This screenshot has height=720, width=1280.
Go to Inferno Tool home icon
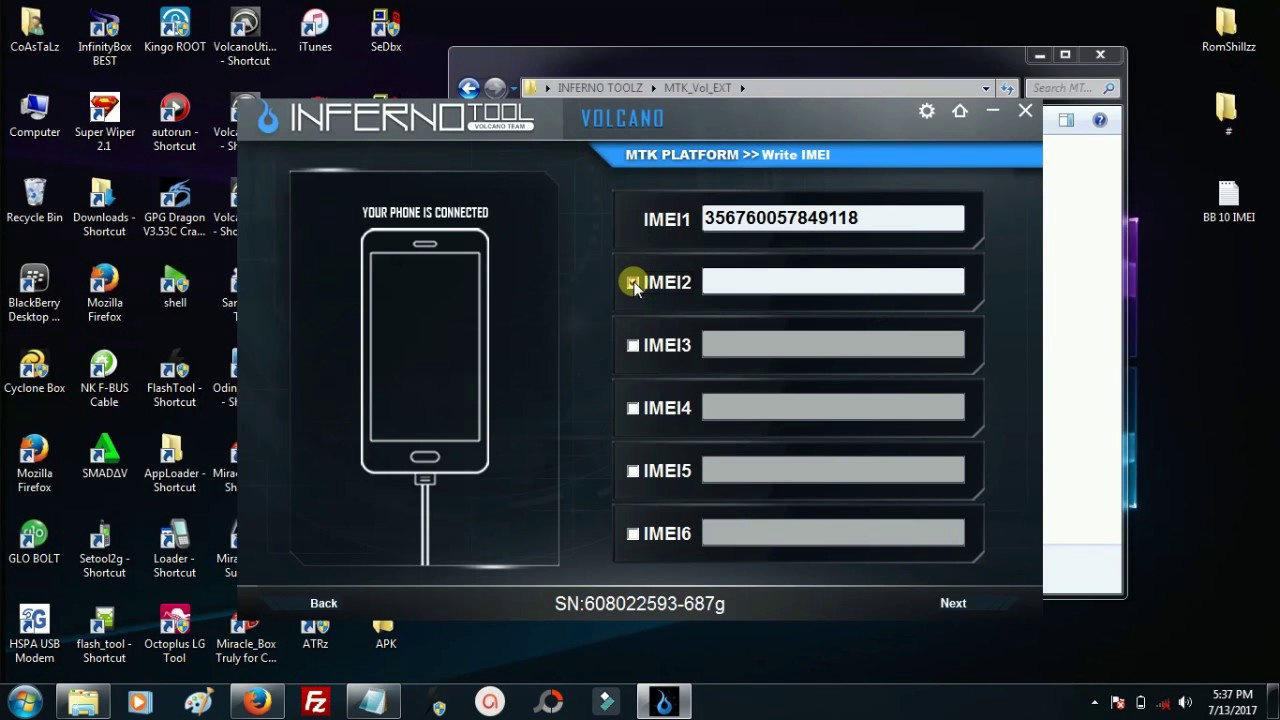pos(960,111)
